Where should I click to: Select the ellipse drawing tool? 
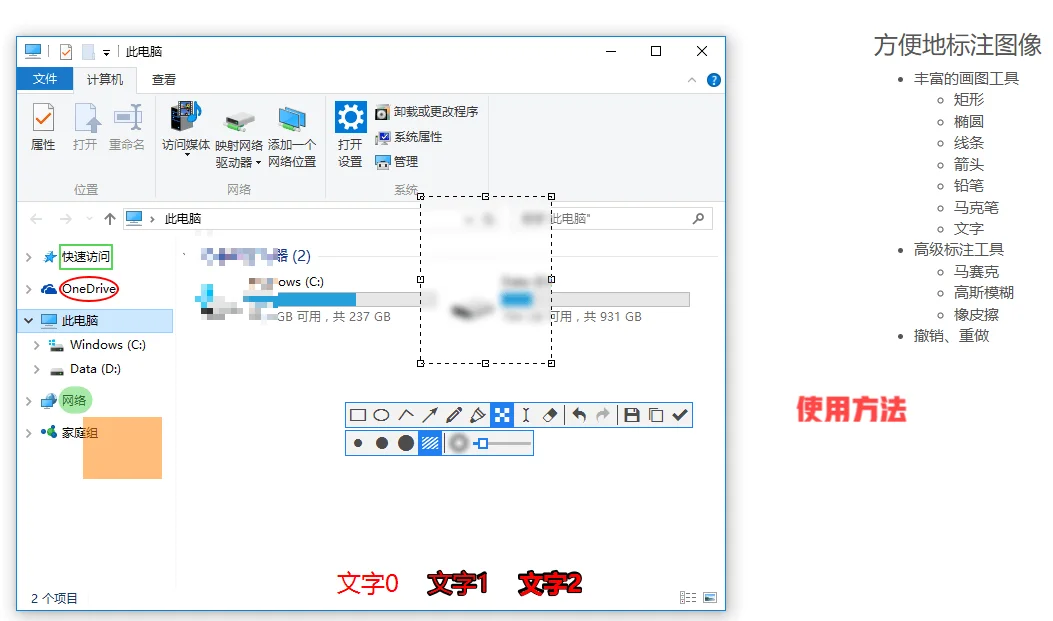click(381, 415)
